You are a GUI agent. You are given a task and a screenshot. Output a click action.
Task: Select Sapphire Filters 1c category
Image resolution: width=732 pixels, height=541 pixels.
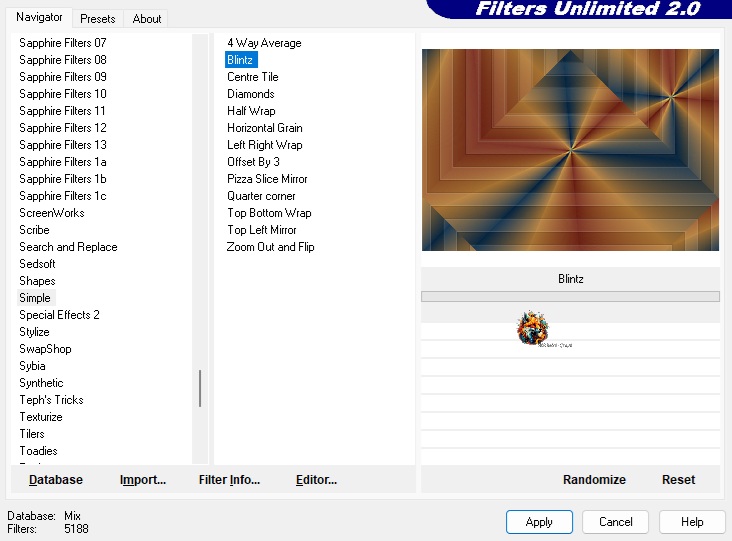coord(63,196)
